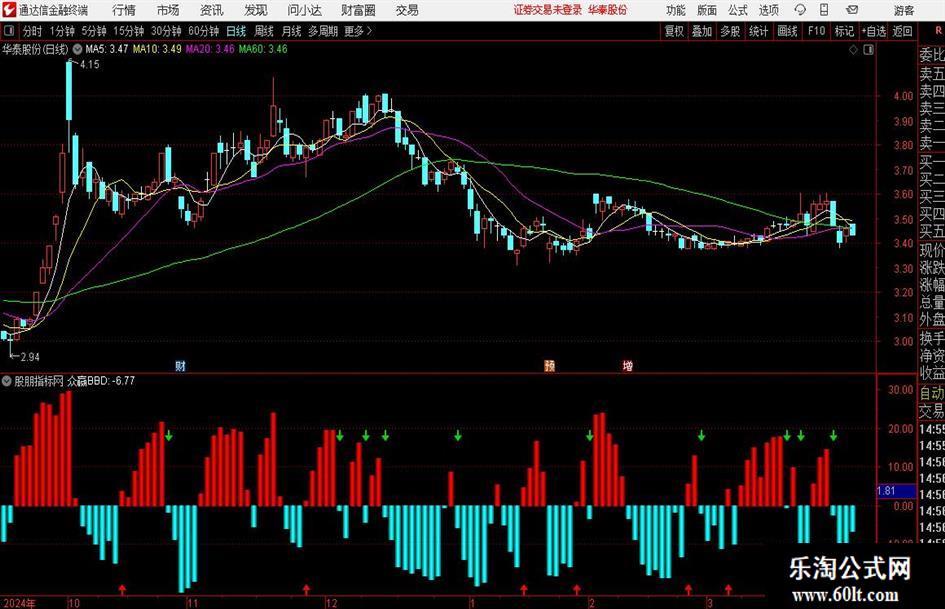
Task: Click the 2.94 low price label
Action: point(30,357)
